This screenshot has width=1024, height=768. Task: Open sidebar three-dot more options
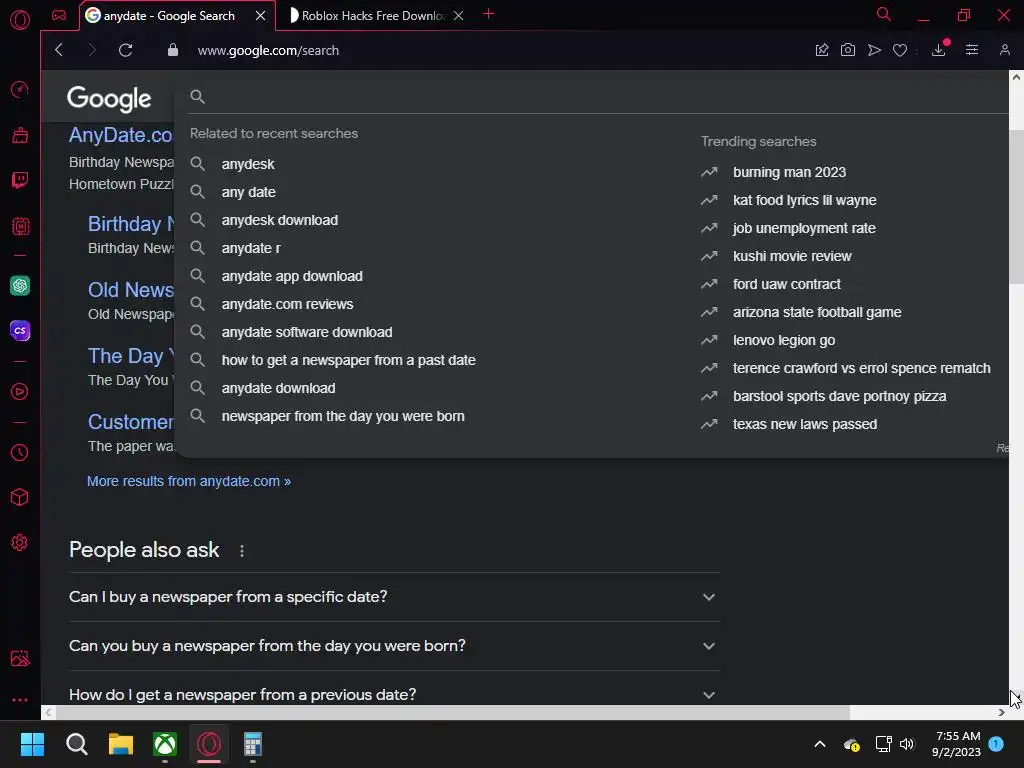pyautogui.click(x=20, y=699)
